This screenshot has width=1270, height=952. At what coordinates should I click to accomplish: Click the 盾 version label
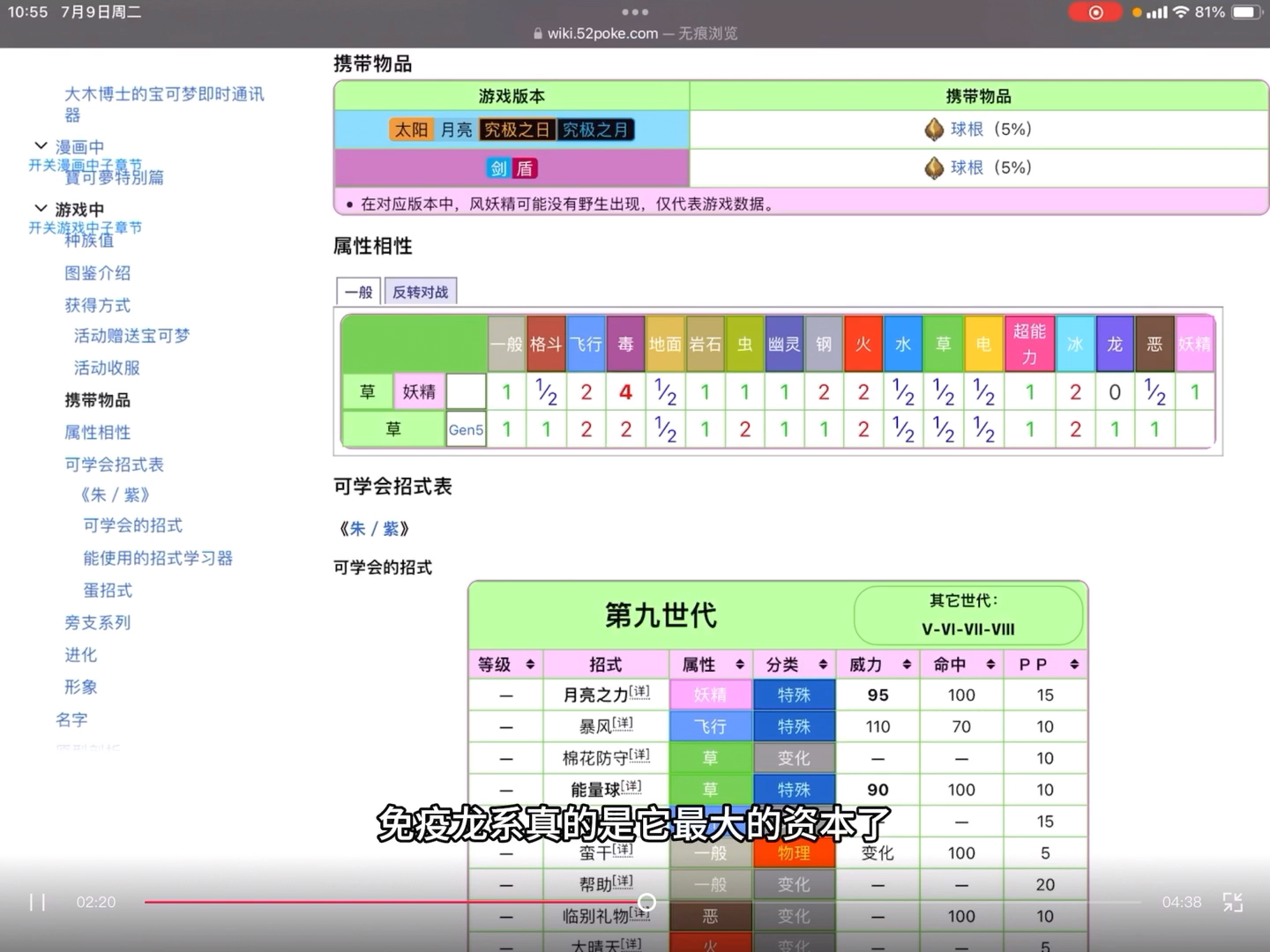(x=525, y=167)
